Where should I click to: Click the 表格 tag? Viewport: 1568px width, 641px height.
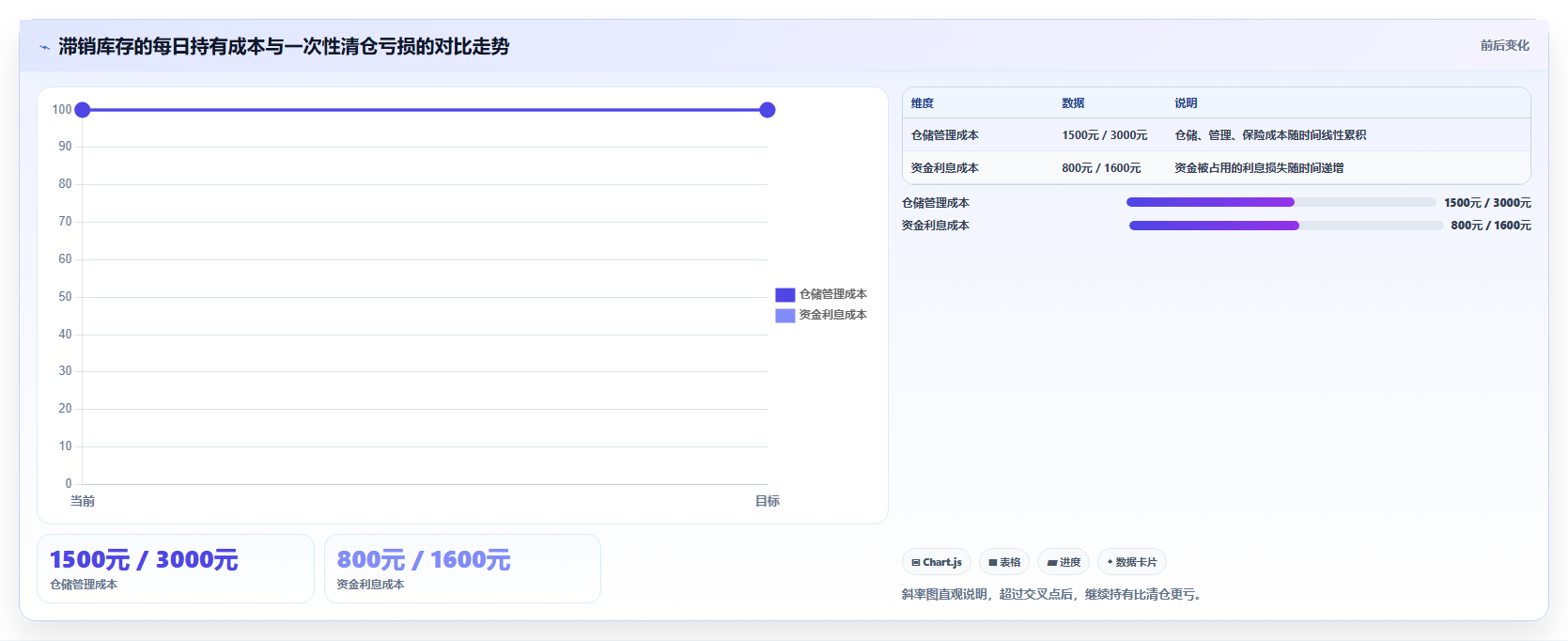[x=1004, y=562]
